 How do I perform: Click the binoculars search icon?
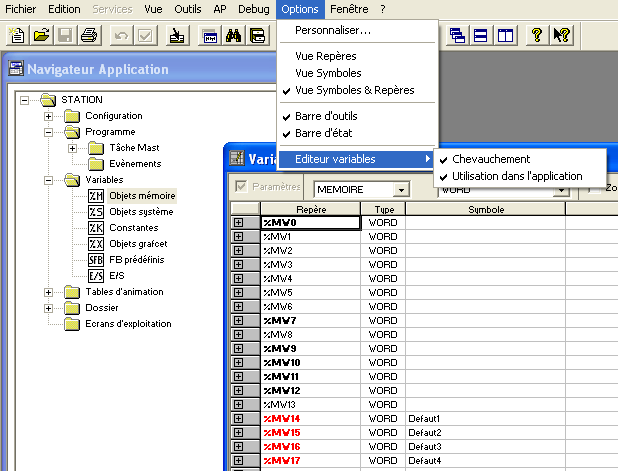(x=234, y=36)
